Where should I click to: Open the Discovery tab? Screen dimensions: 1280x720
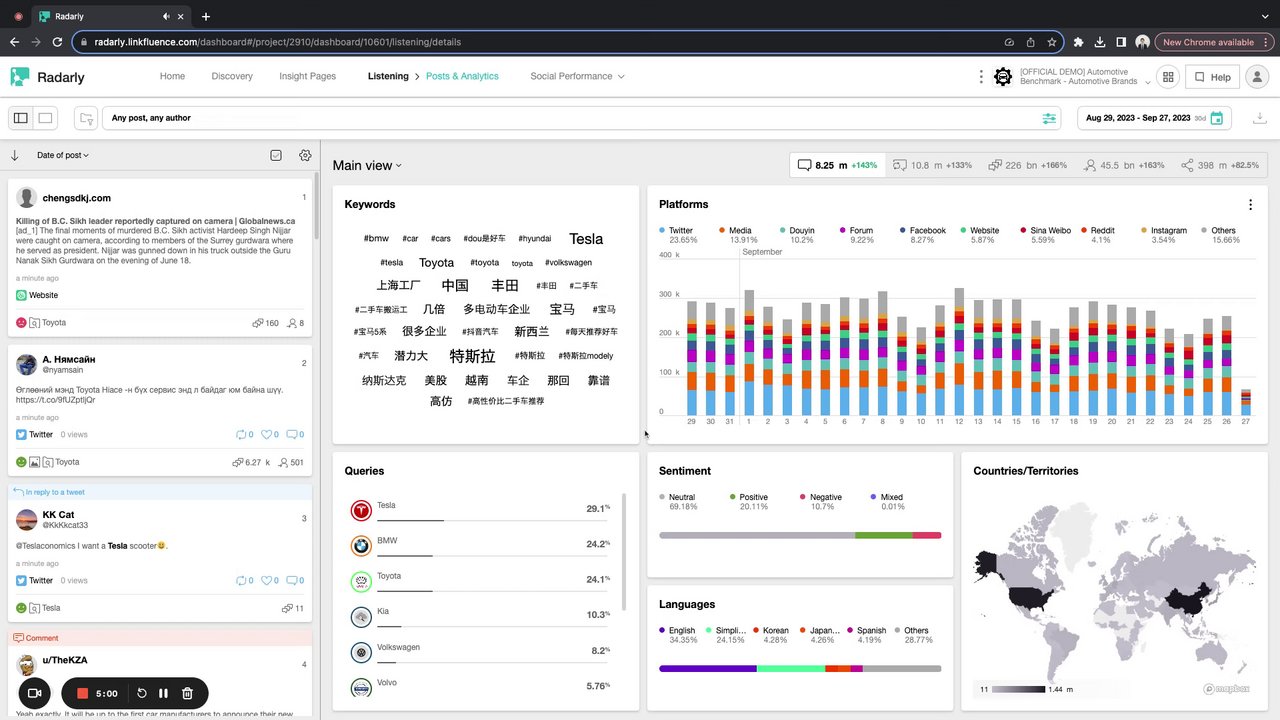232,76
